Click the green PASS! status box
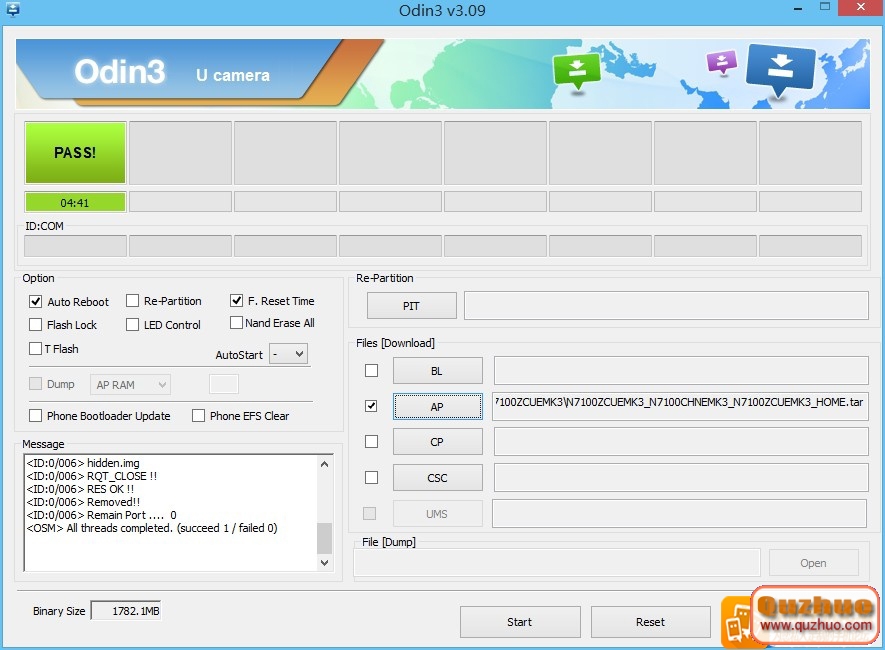The image size is (885, 650). coord(75,153)
